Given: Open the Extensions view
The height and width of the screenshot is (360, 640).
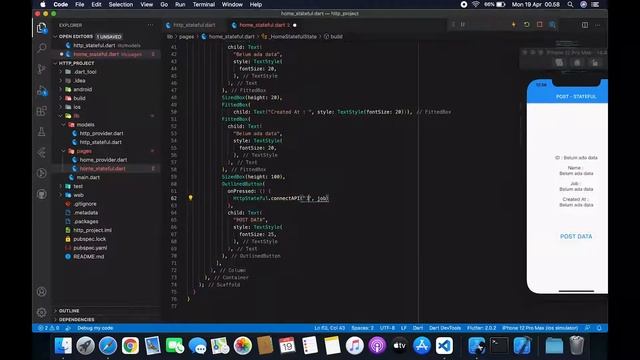Looking at the screenshot, I should 42,111.
